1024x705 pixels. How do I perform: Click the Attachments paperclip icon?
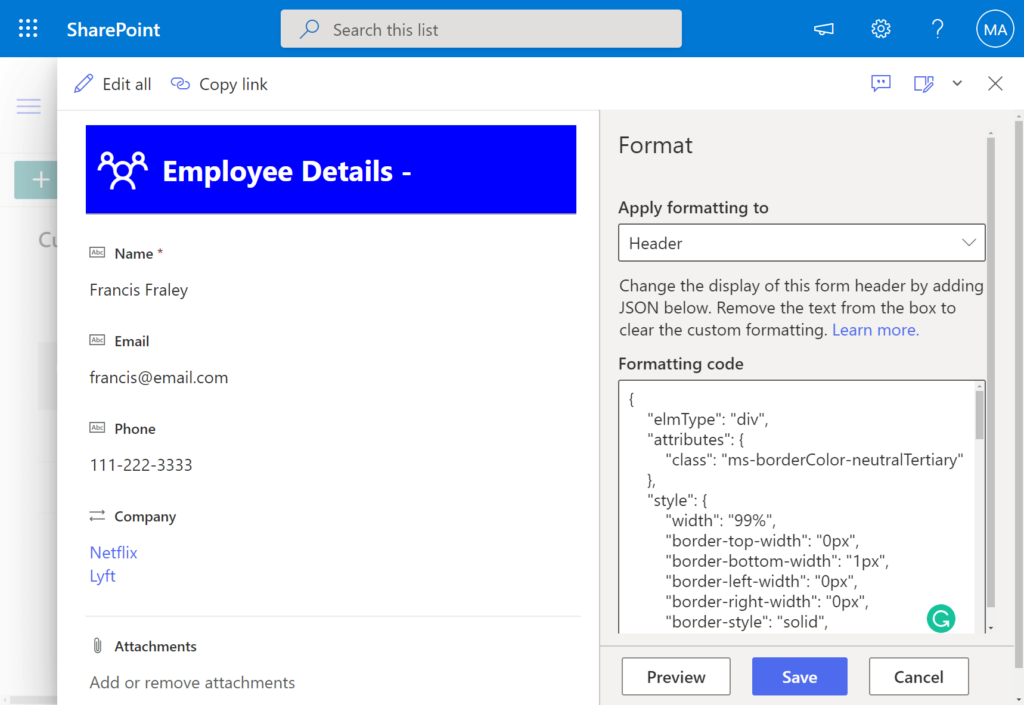click(97, 646)
